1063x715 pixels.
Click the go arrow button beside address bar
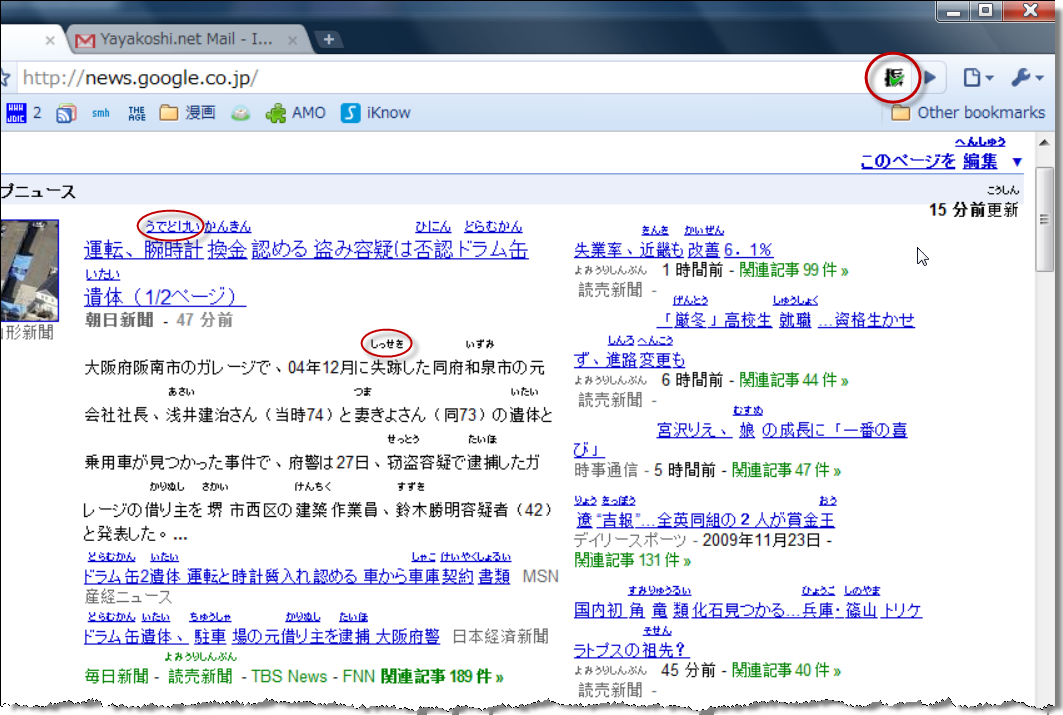coord(930,78)
